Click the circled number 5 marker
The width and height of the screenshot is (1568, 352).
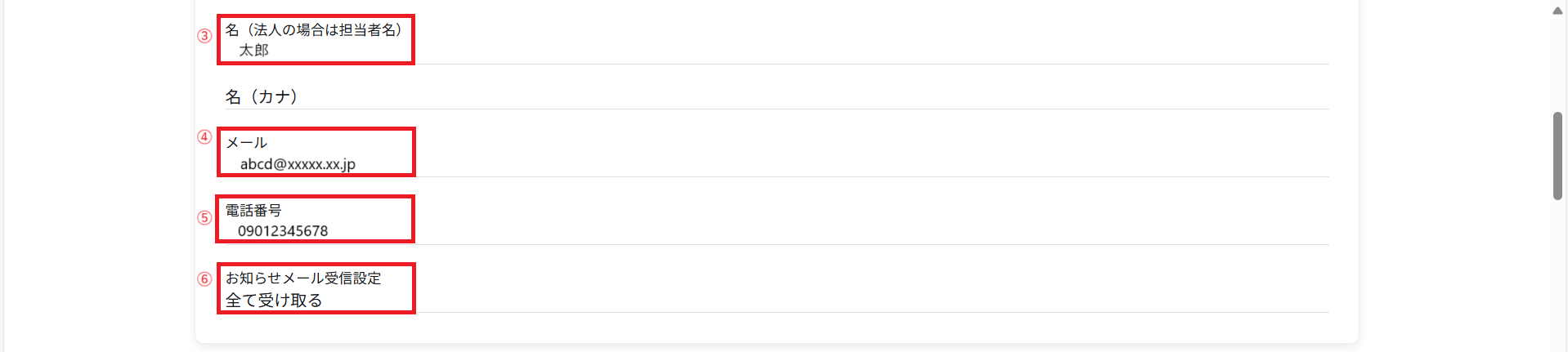coord(204,218)
